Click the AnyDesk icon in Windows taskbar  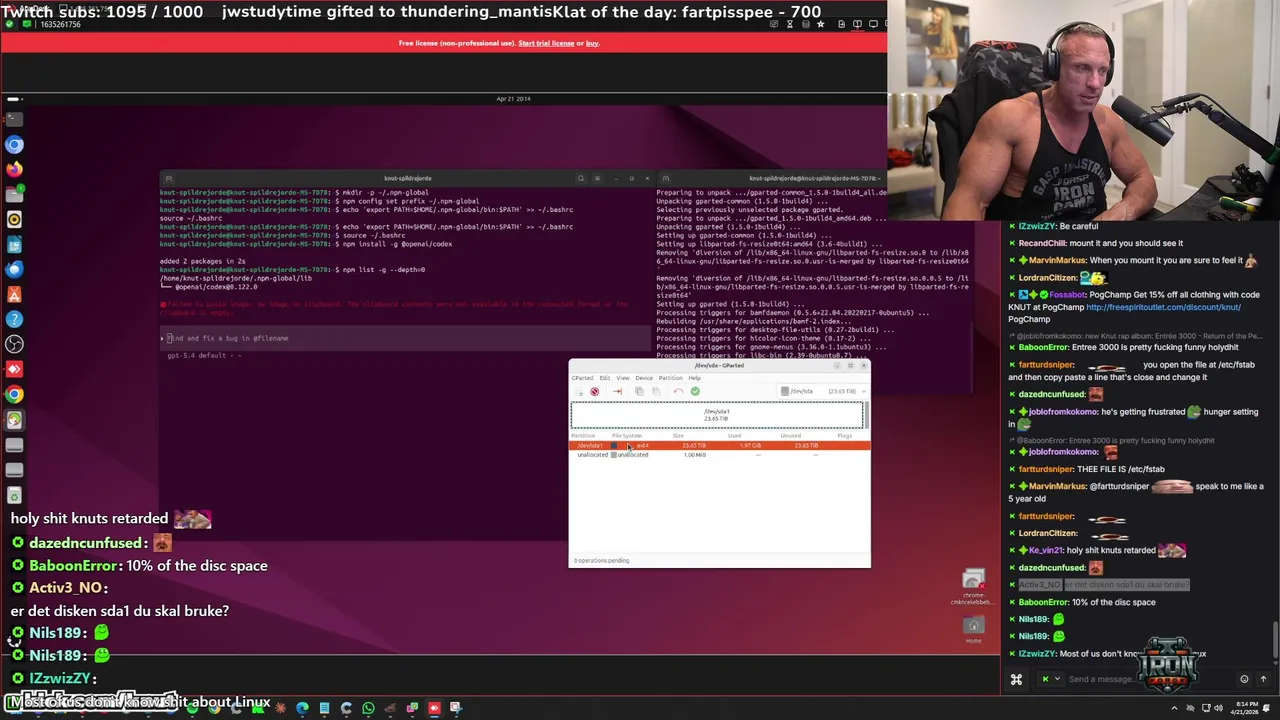pyautogui.click(x=434, y=708)
